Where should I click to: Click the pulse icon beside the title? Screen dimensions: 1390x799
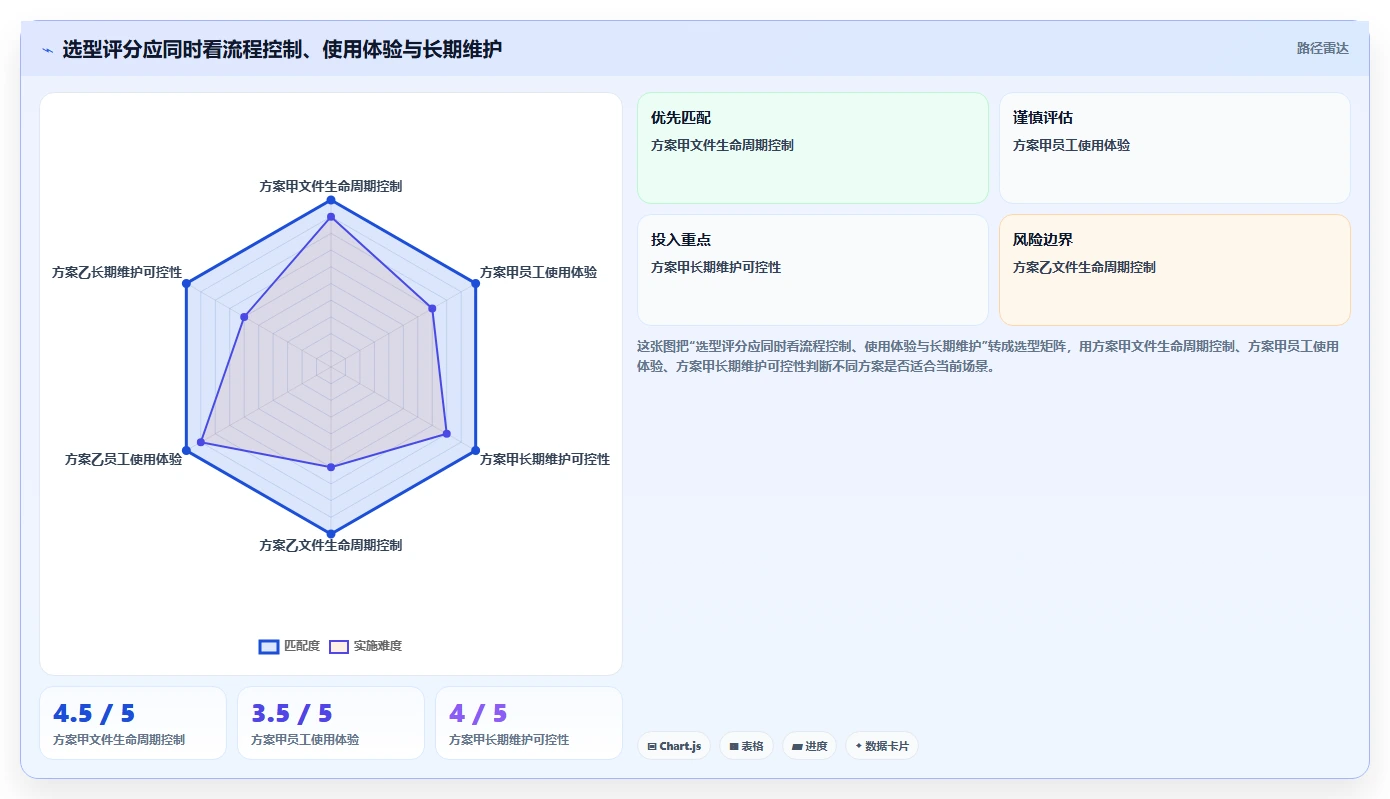(x=47, y=49)
